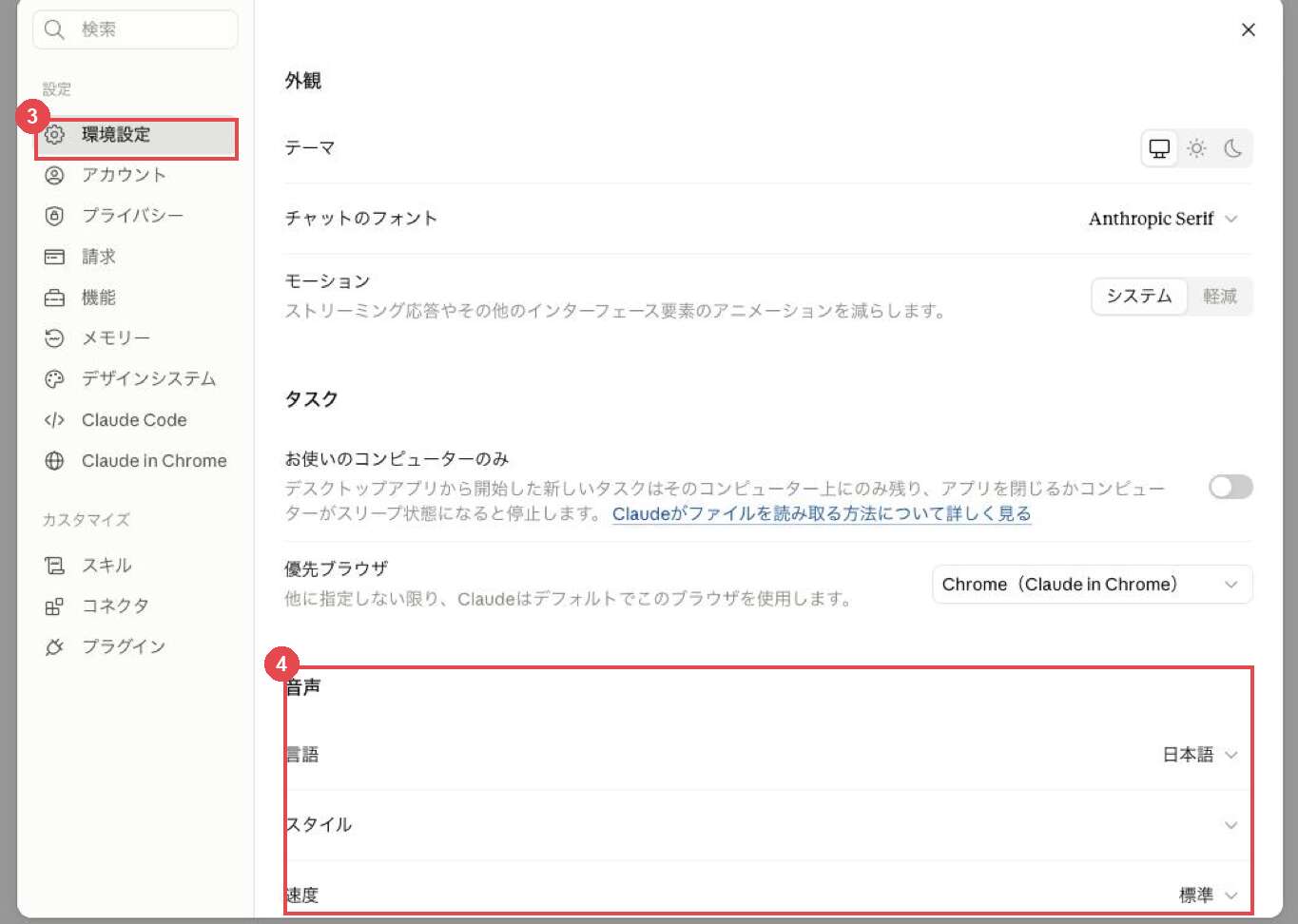The height and width of the screenshot is (924, 1298).
Task: Open the 機能 settings page
Action: point(136,298)
